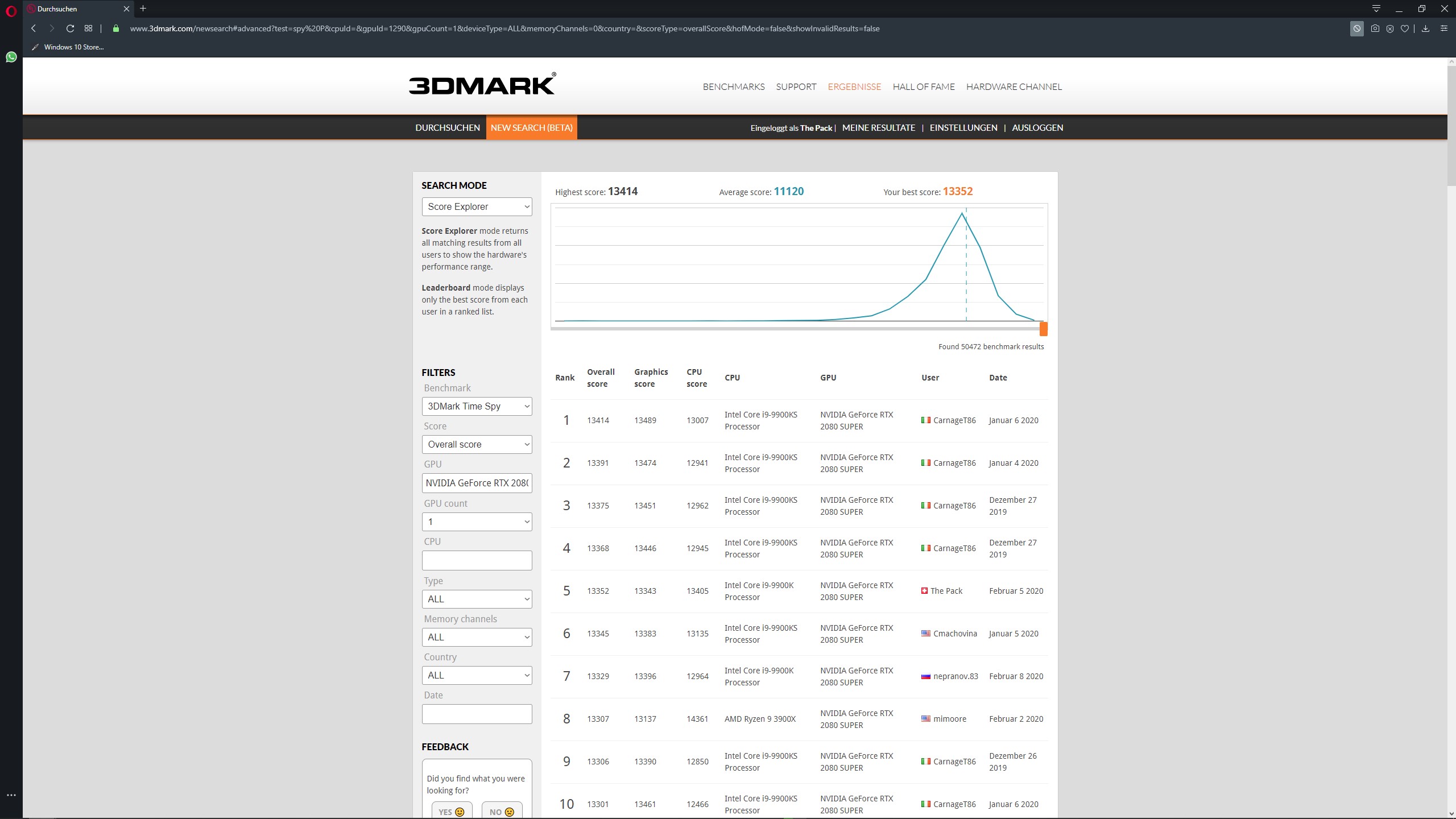The image size is (1456, 819).
Task: Open Opera Easy Setup sliders icon
Action: tap(1443, 28)
